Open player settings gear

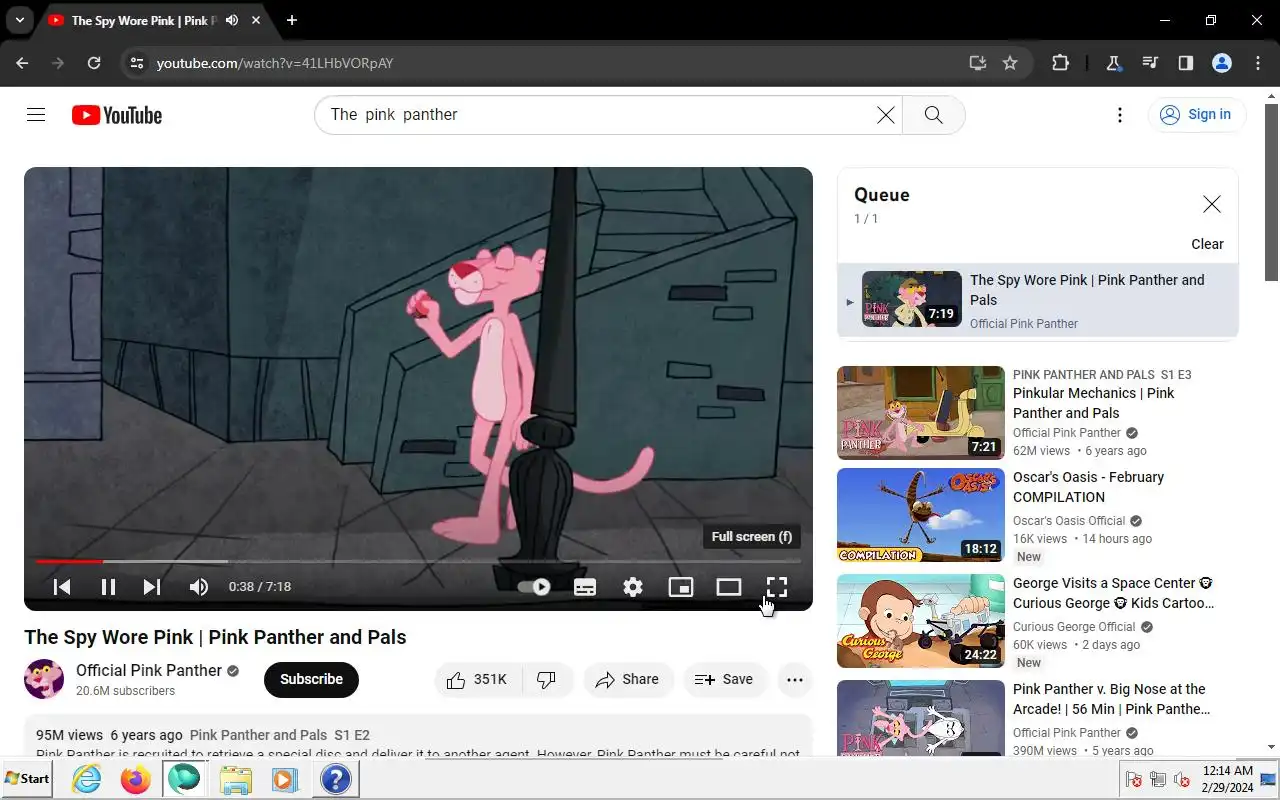point(633,587)
